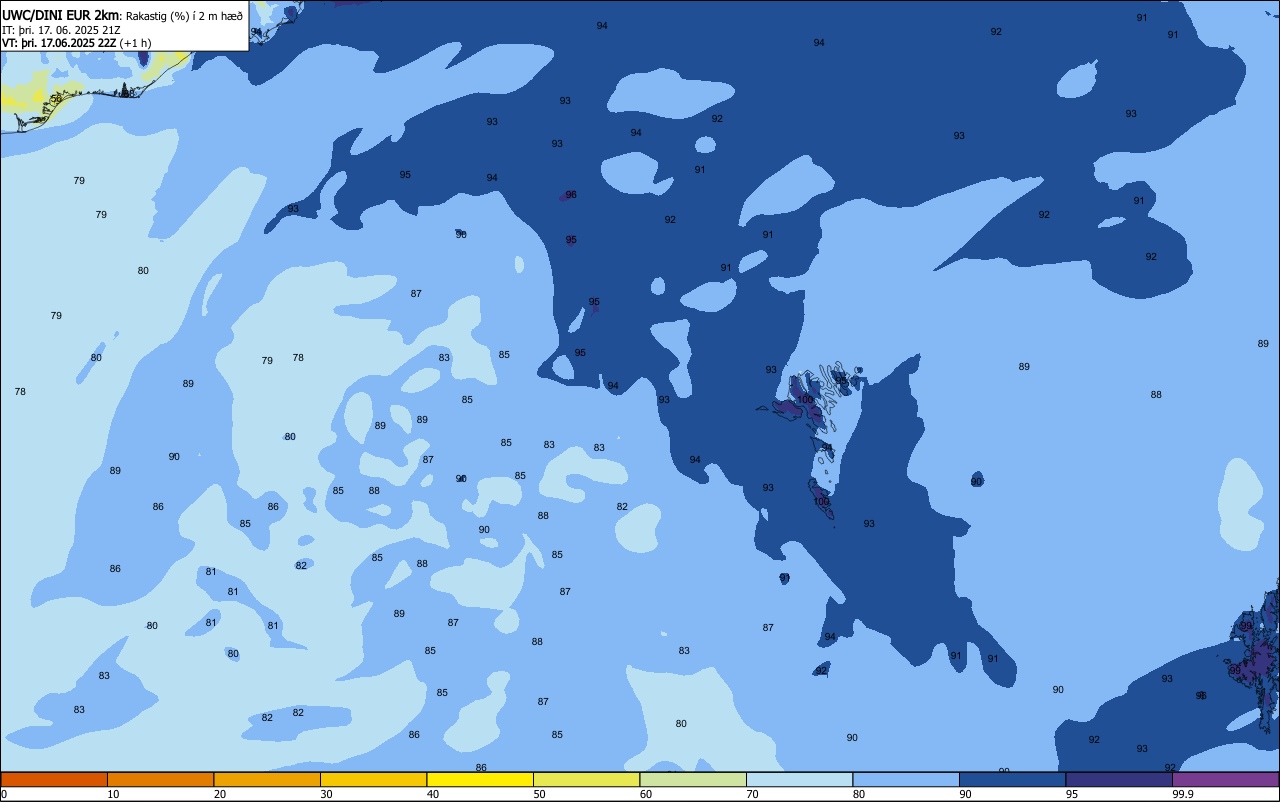1280x802 pixels.
Task: Select the pale green 60–70 legend segment
Action: coord(693,779)
